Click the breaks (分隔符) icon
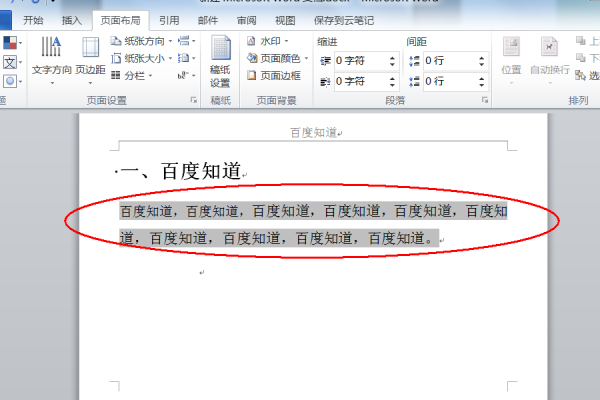The height and width of the screenshot is (400, 600). (186, 41)
